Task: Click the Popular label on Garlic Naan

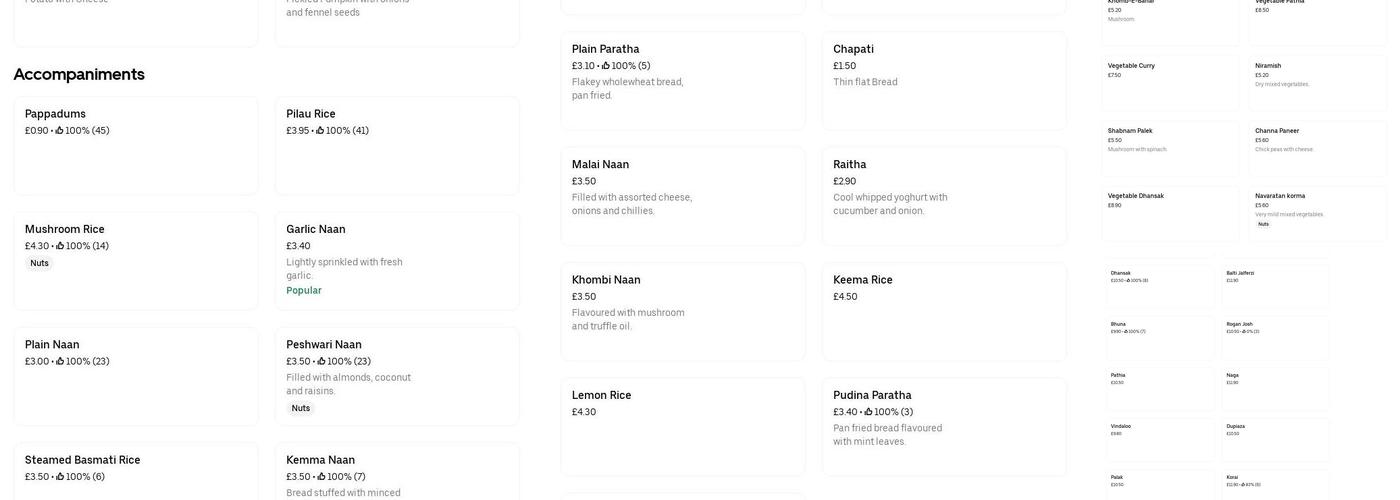Action: coord(304,291)
